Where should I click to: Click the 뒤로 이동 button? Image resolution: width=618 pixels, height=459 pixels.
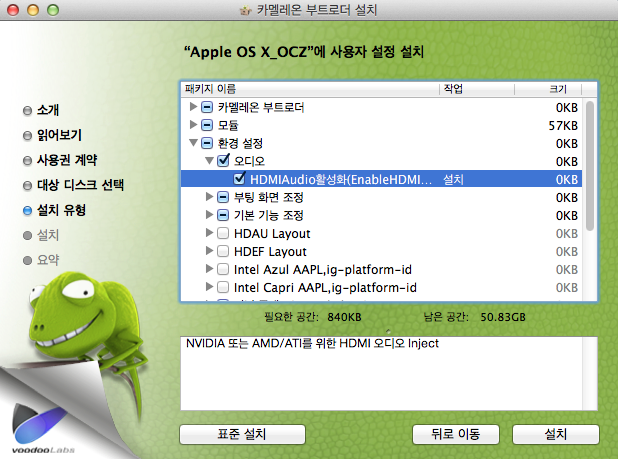(456, 434)
